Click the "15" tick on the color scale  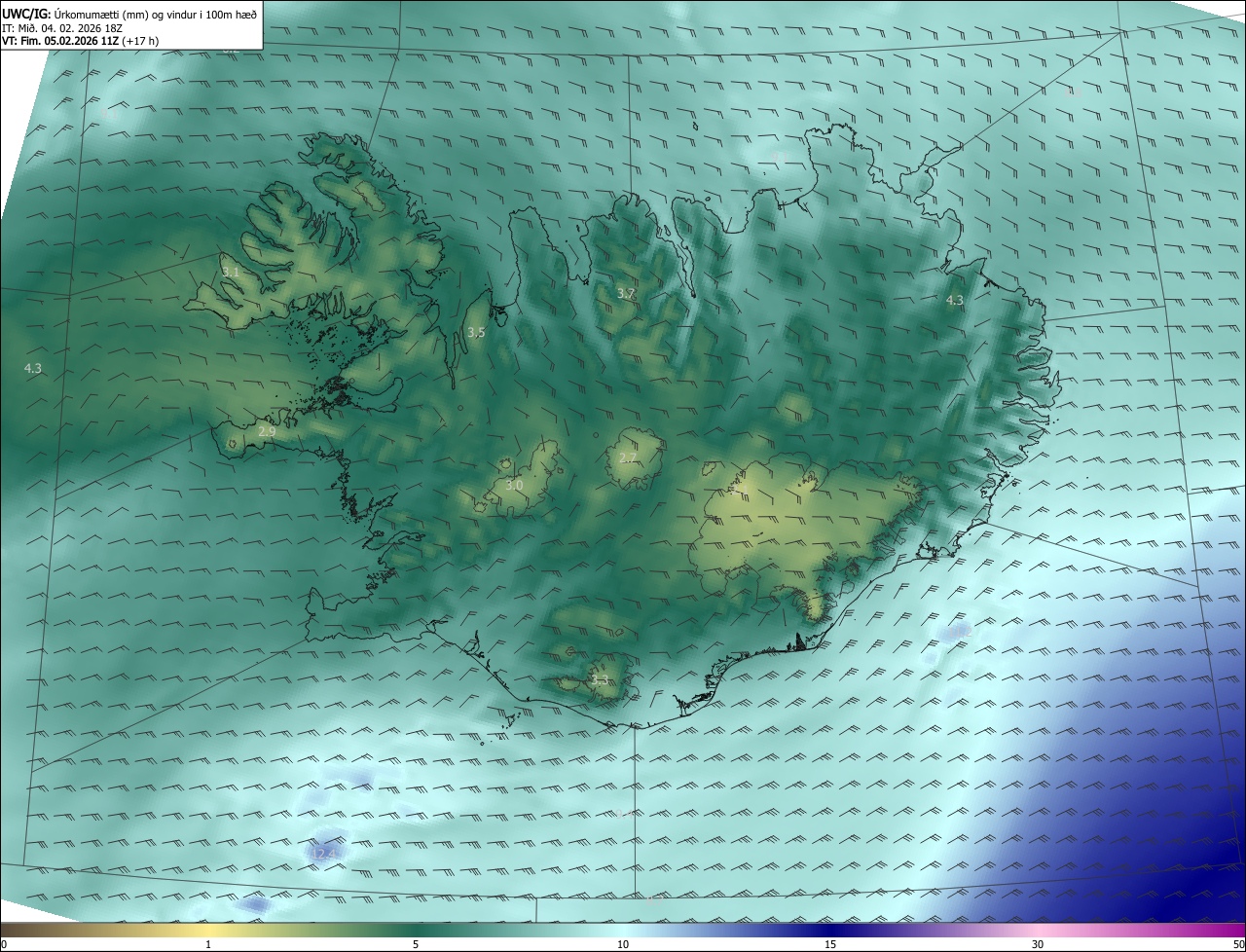point(830,944)
